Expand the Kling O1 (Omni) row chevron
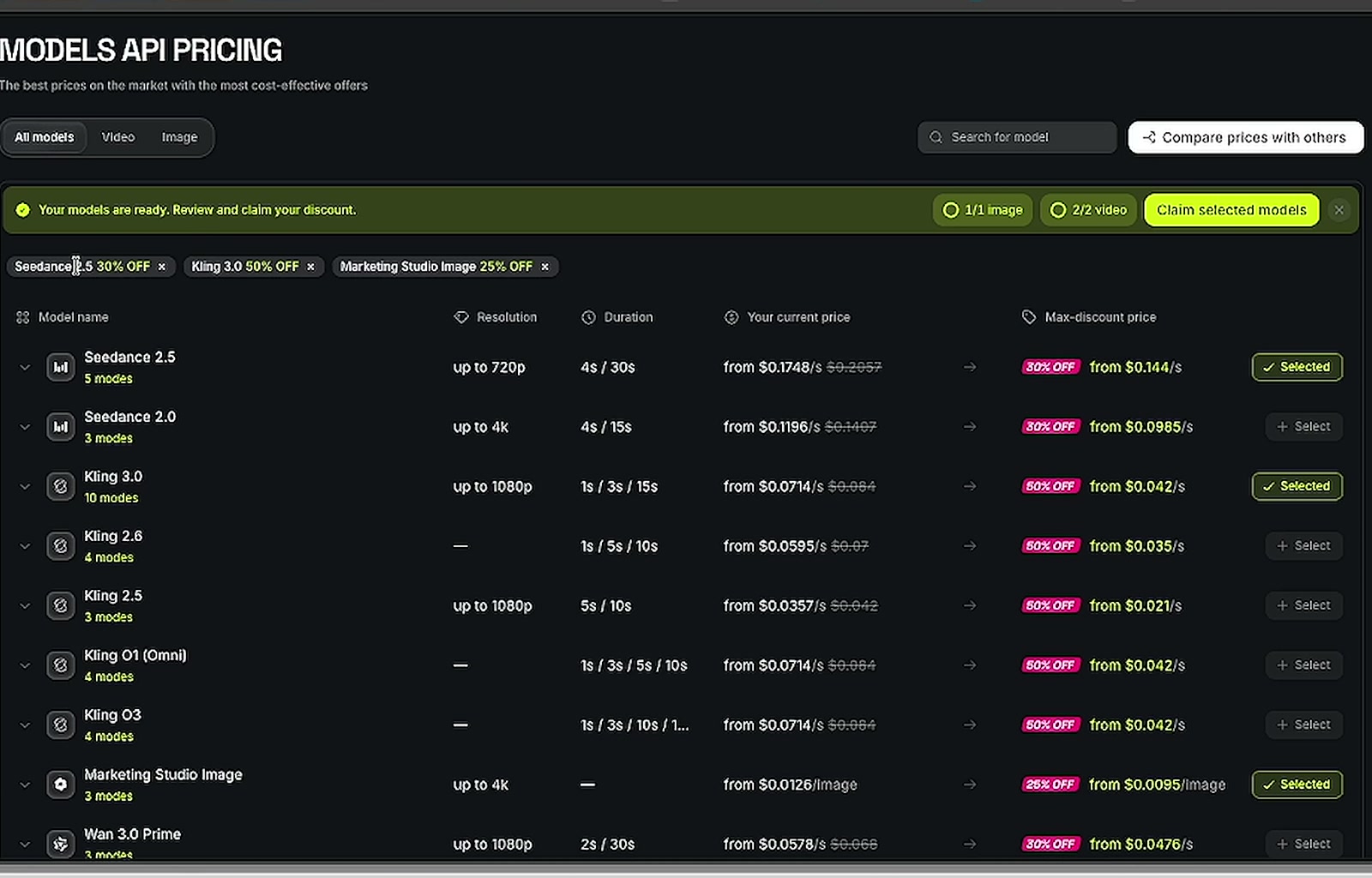This screenshot has width=1372, height=878. click(x=25, y=665)
